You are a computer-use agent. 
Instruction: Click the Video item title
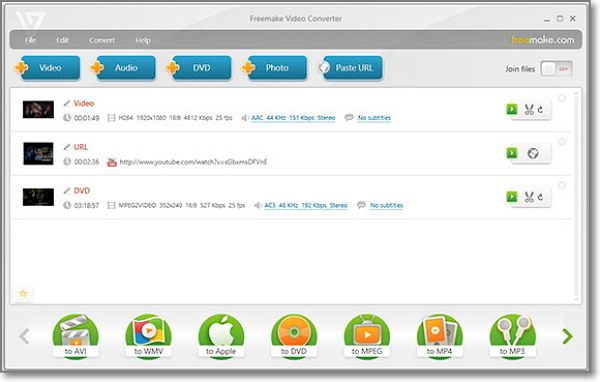click(x=83, y=103)
